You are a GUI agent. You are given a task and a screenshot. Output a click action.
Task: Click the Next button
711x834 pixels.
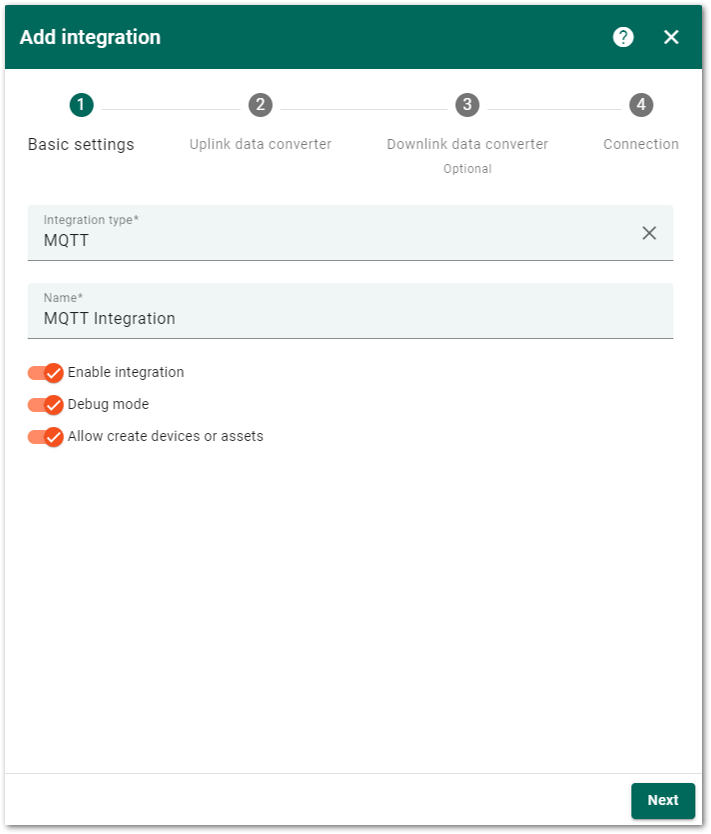tap(663, 800)
